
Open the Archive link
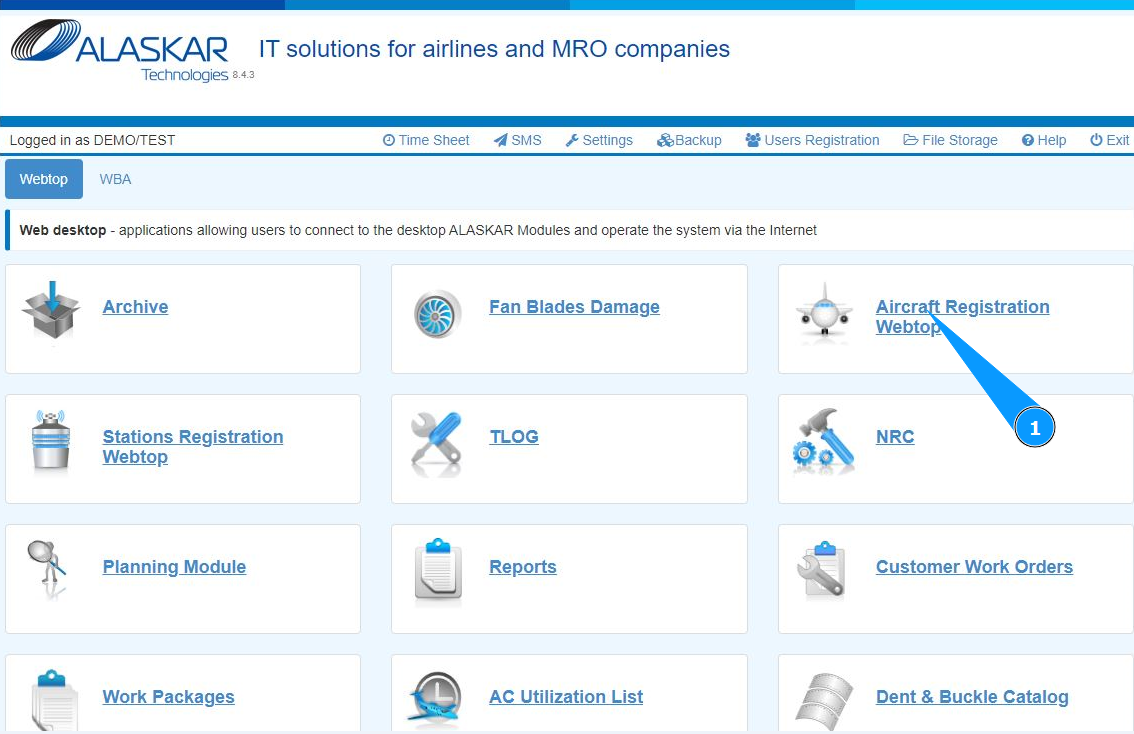[x=135, y=307]
